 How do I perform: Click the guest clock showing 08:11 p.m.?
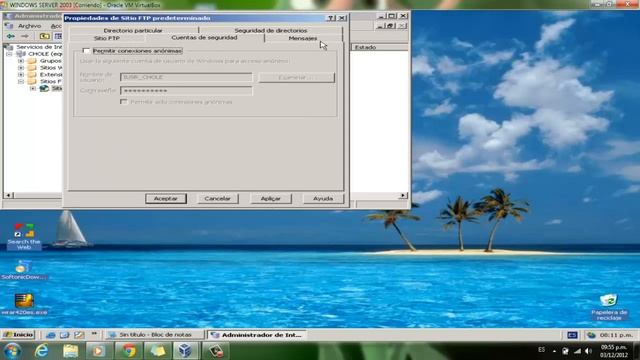pyautogui.click(x=616, y=335)
